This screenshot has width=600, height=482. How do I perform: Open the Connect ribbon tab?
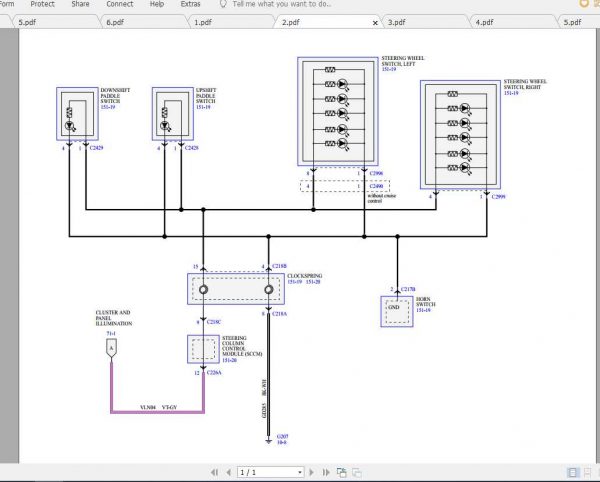tap(119, 4)
